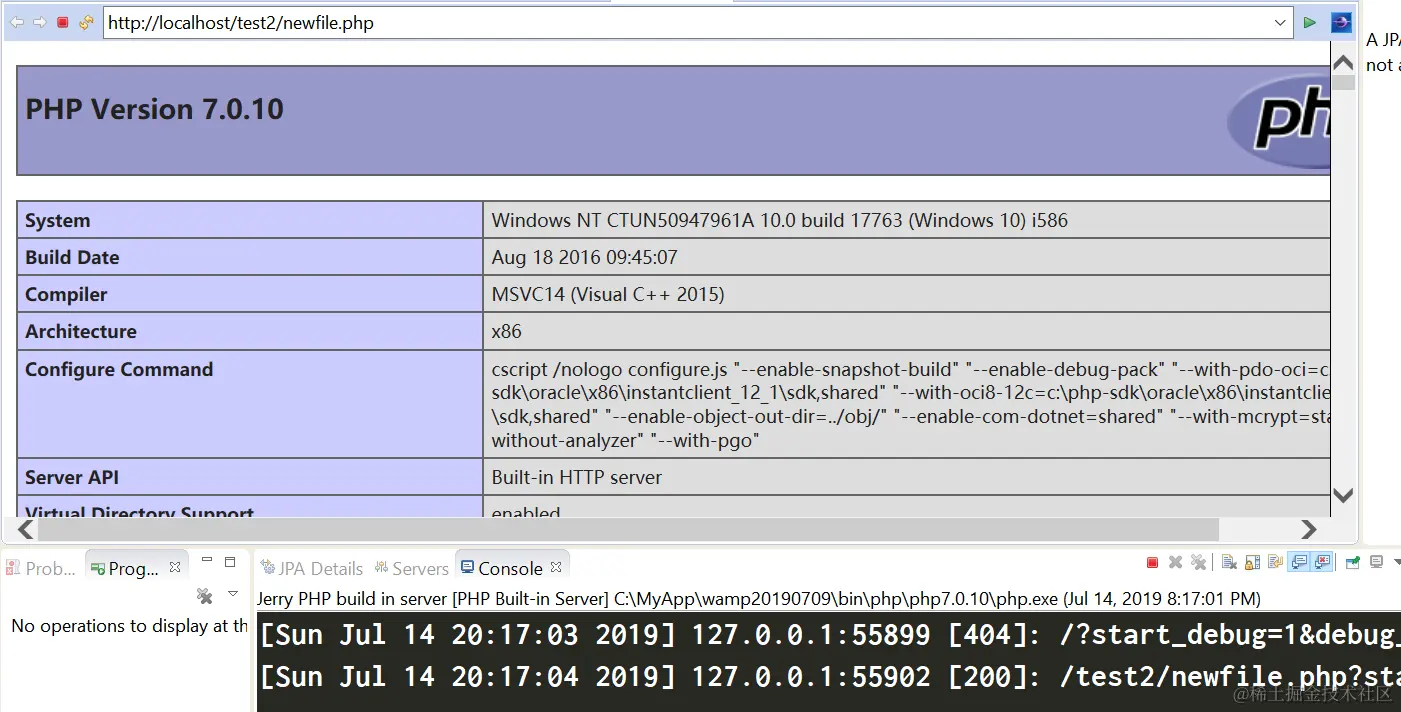Switch to the Problems tab

[42, 568]
